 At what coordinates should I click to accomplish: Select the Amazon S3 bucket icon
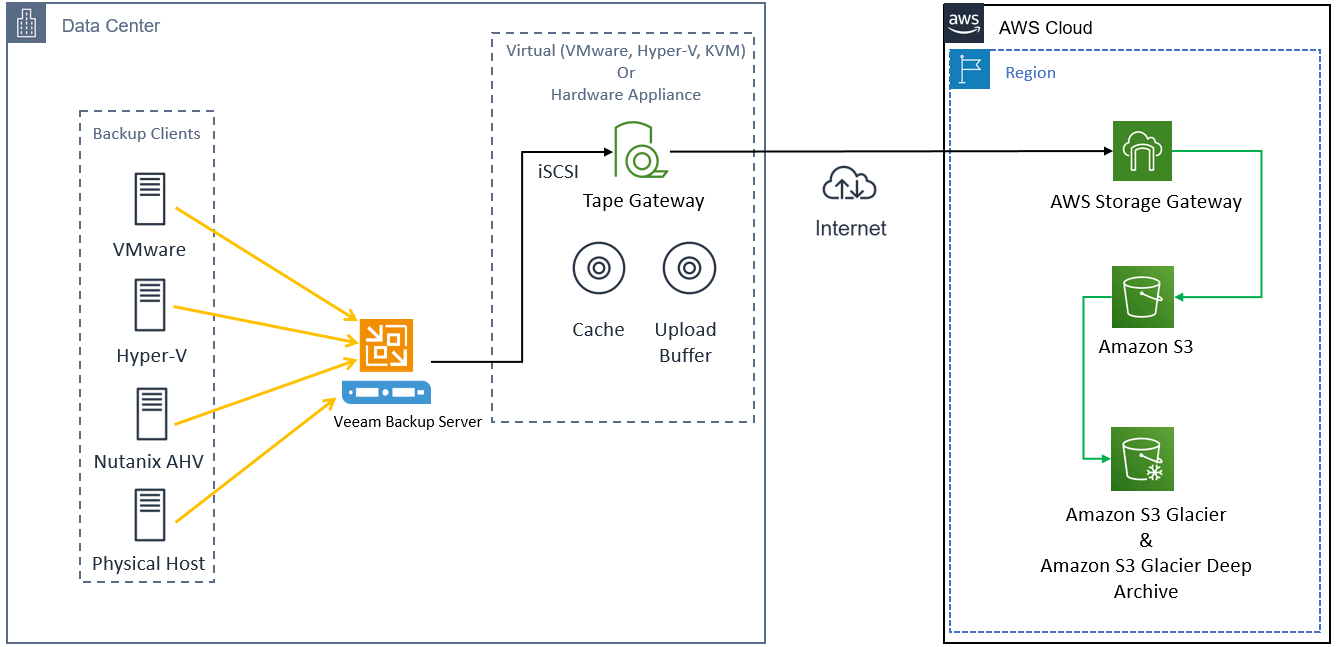click(x=1143, y=297)
